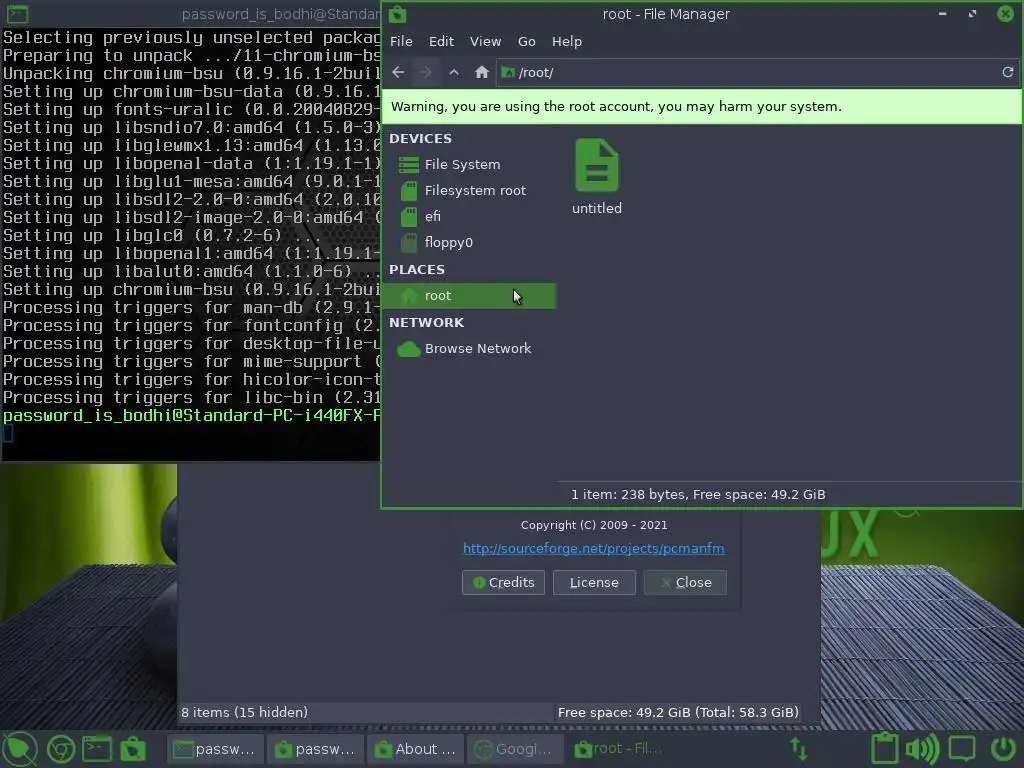
Task: Minimize the root File Manager window
Action: pos(942,14)
